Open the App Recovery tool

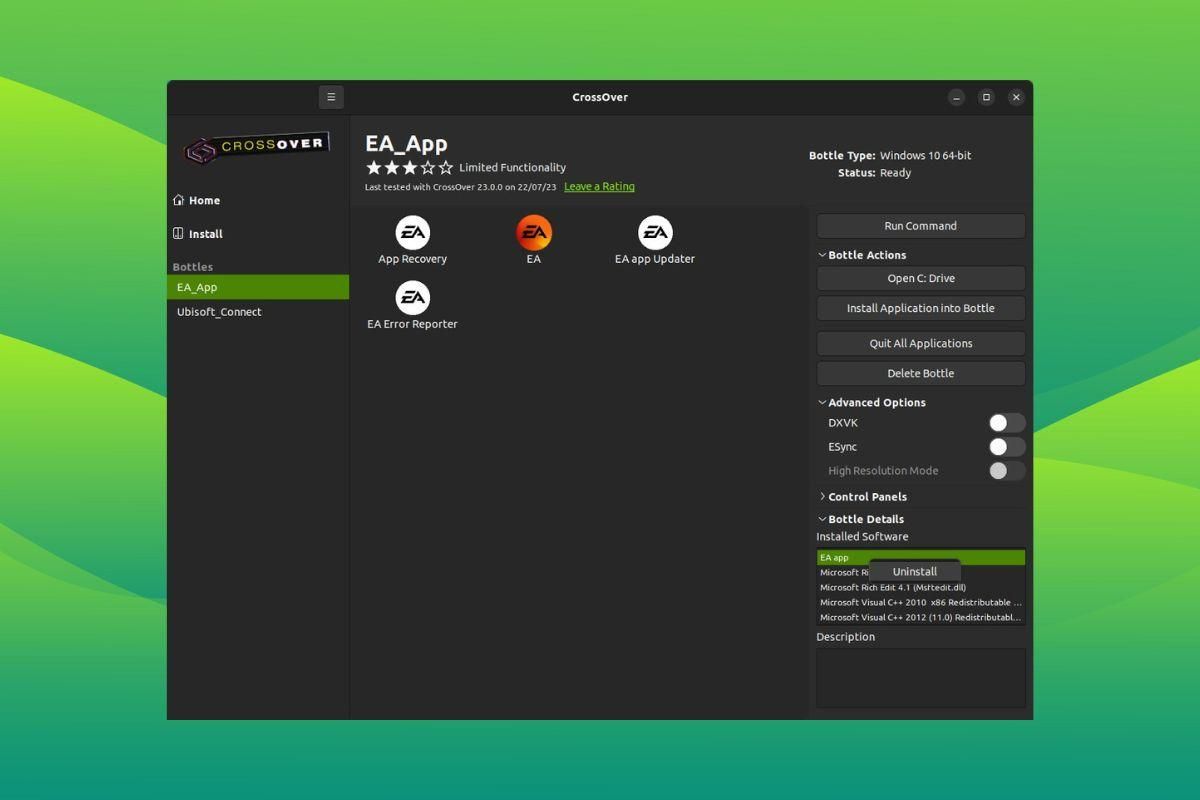coord(412,232)
